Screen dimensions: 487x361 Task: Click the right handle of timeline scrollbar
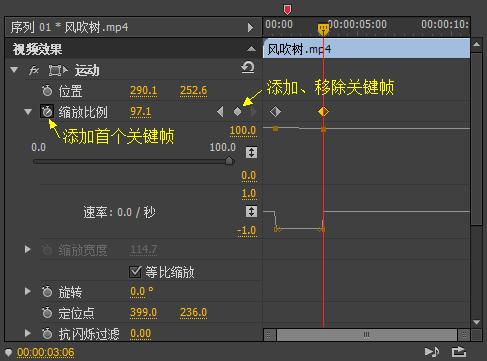[x=464, y=335]
